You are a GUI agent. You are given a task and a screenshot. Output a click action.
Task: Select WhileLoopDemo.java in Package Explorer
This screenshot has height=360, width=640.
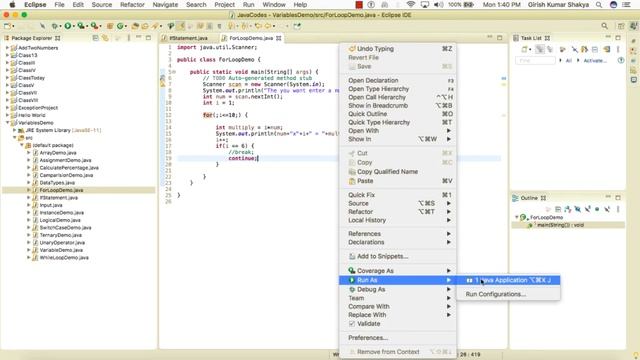pyautogui.click(x=64, y=258)
